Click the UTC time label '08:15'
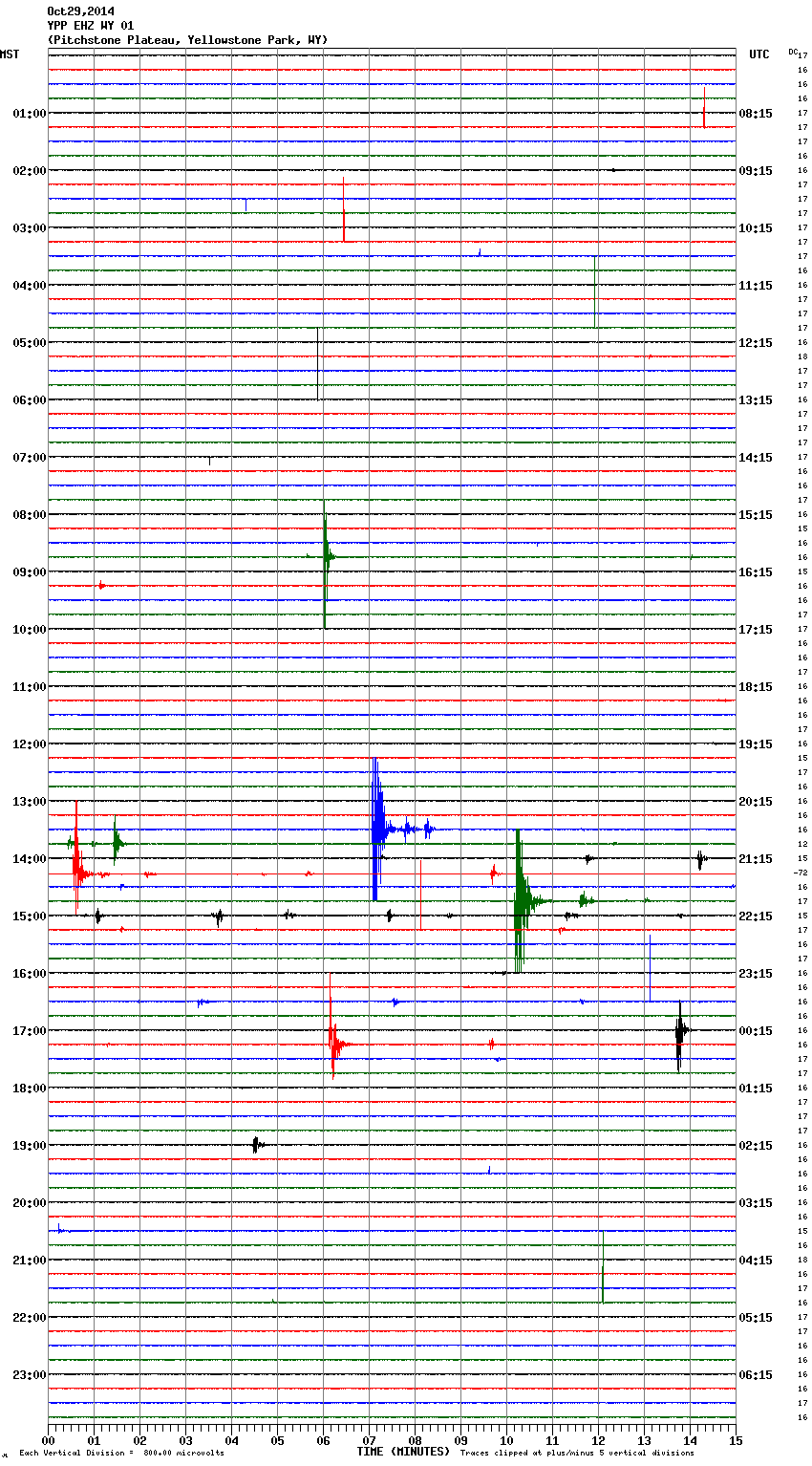The width and height of the screenshot is (812, 1466). 756,114
